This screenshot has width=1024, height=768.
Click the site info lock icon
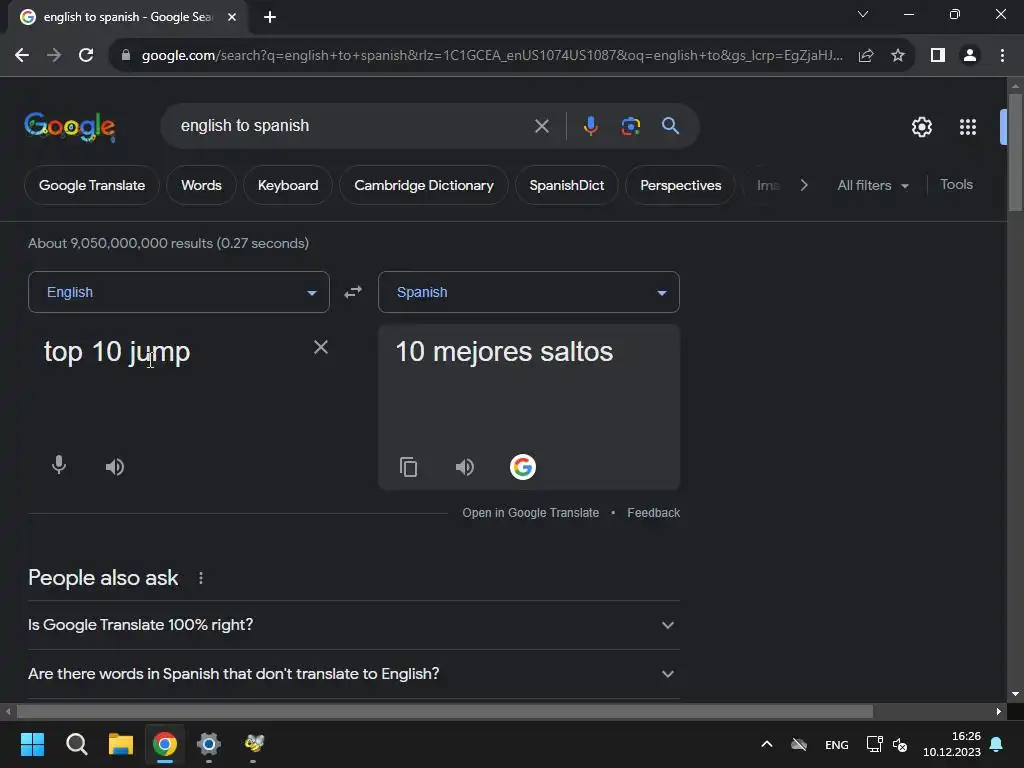(126, 56)
